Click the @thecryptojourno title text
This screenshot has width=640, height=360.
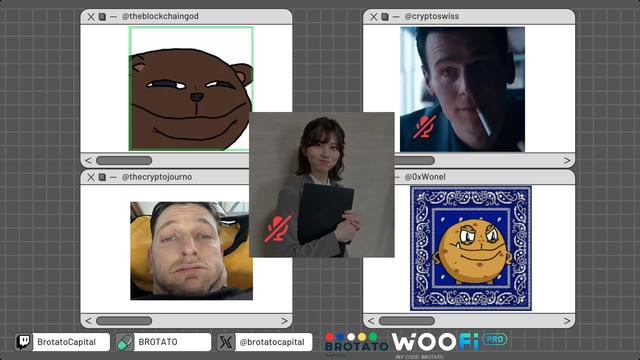pos(157,177)
